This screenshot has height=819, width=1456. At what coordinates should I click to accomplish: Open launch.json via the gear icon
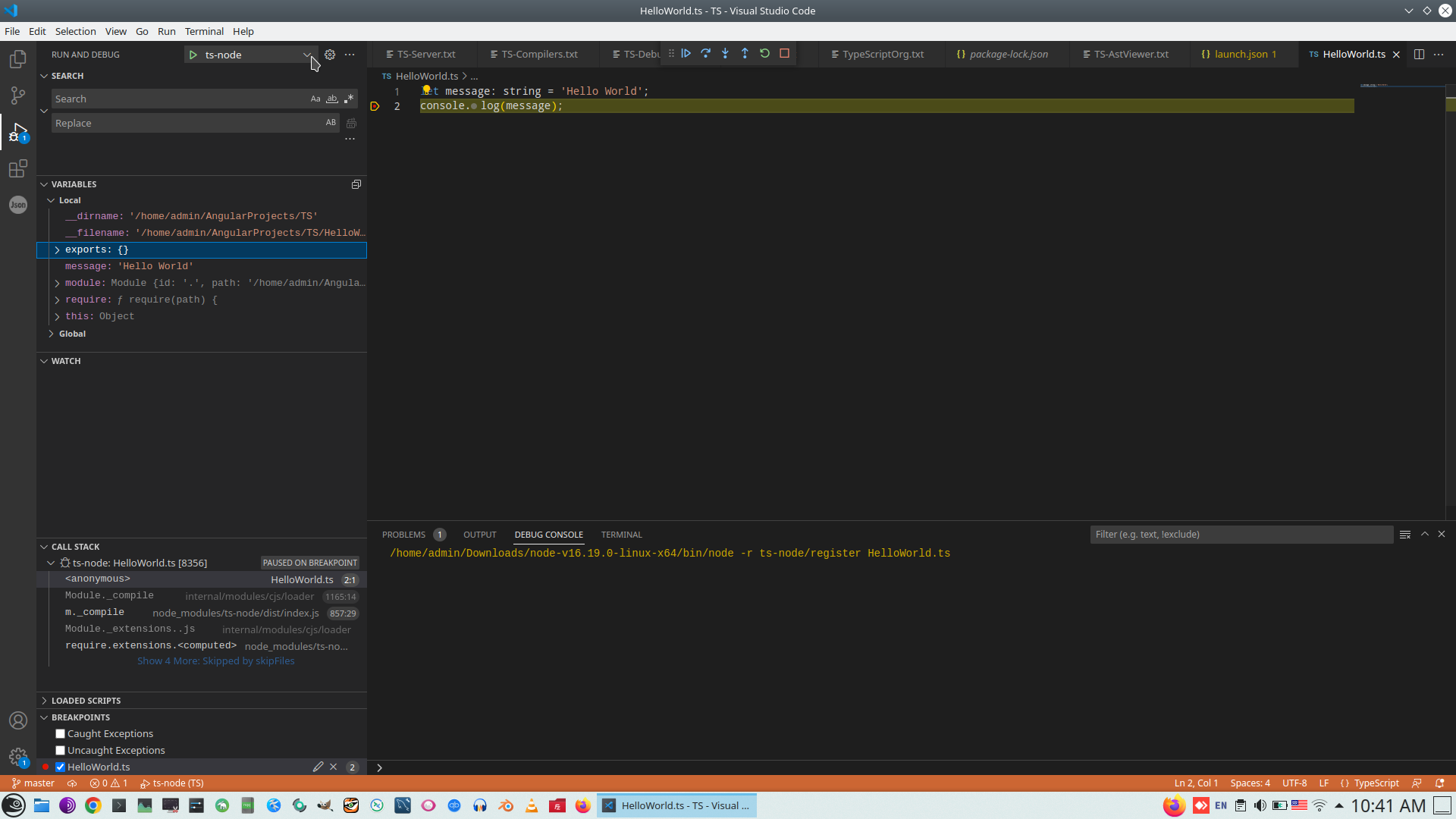330,55
